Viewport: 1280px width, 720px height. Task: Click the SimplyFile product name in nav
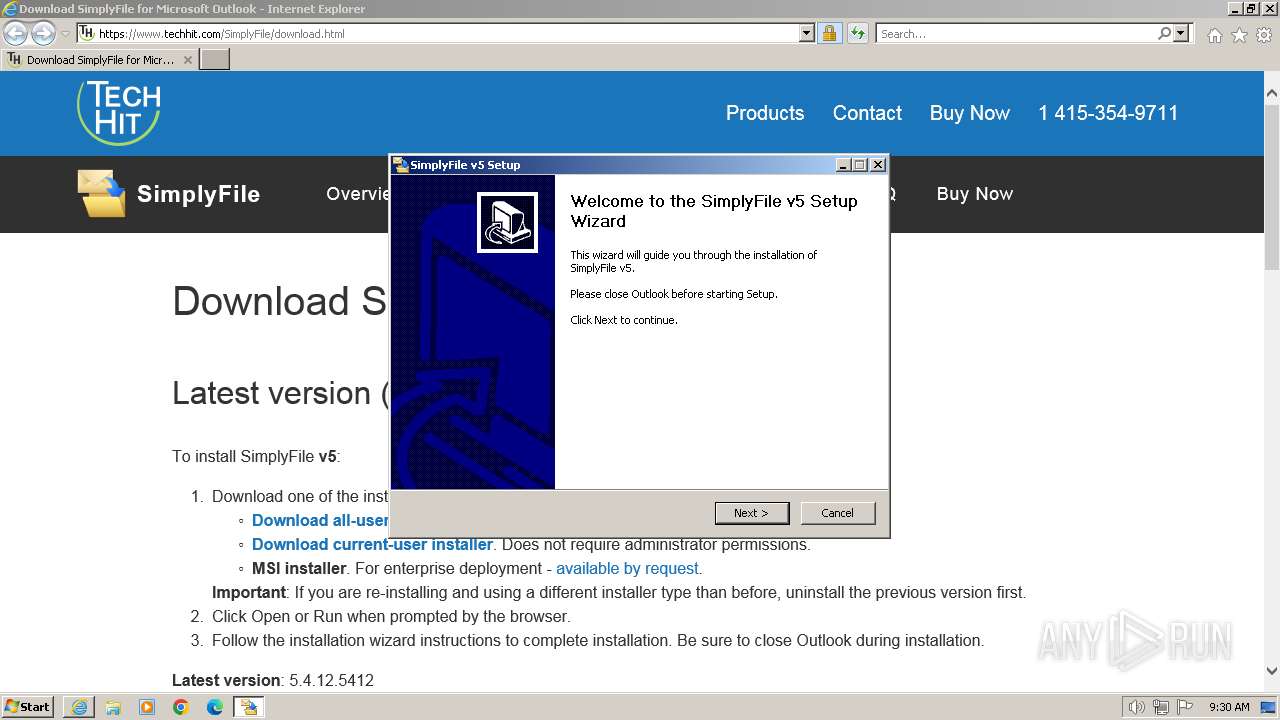point(198,194)
